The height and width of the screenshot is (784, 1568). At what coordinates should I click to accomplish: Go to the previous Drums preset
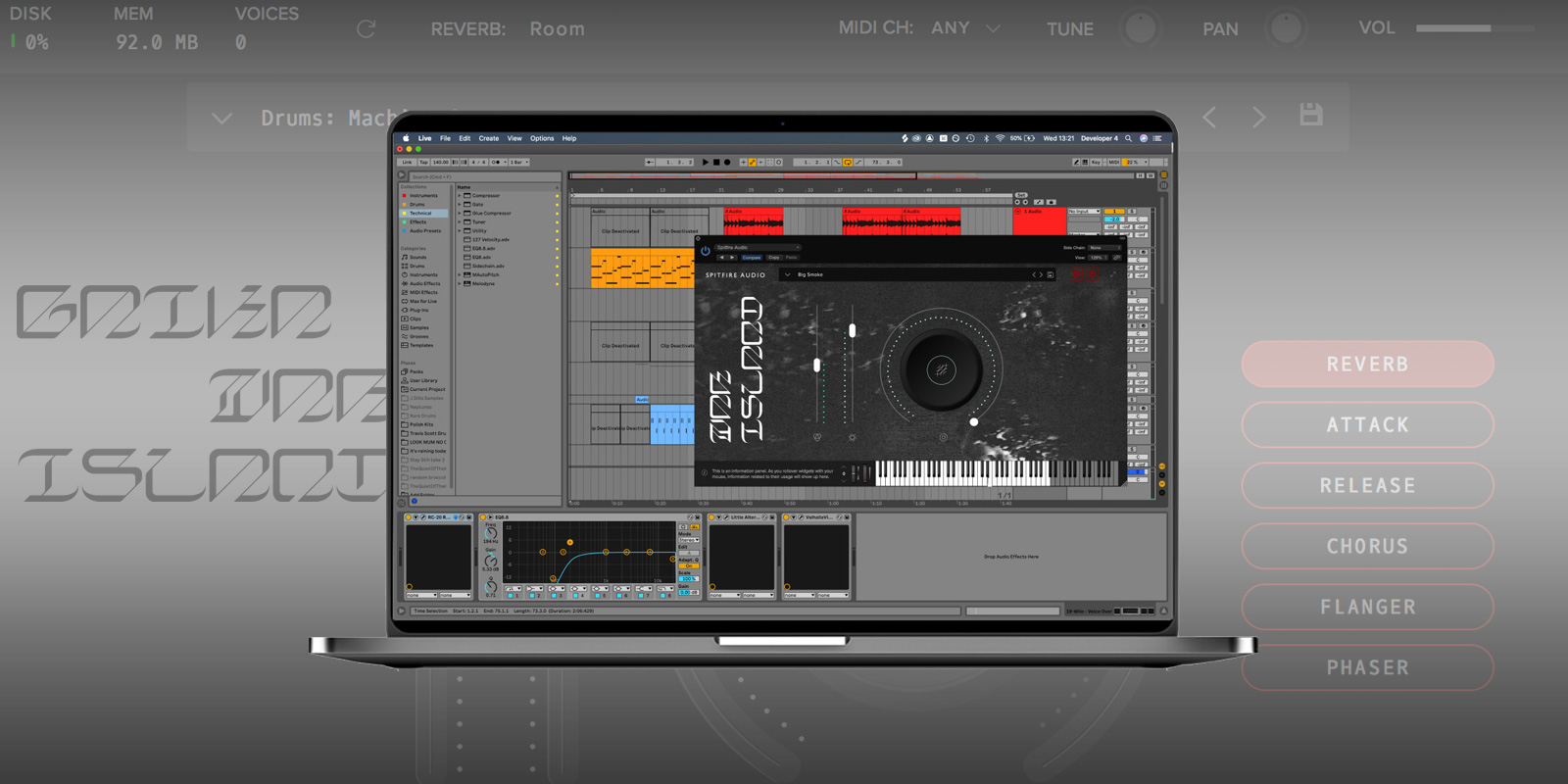[1209, 118]
